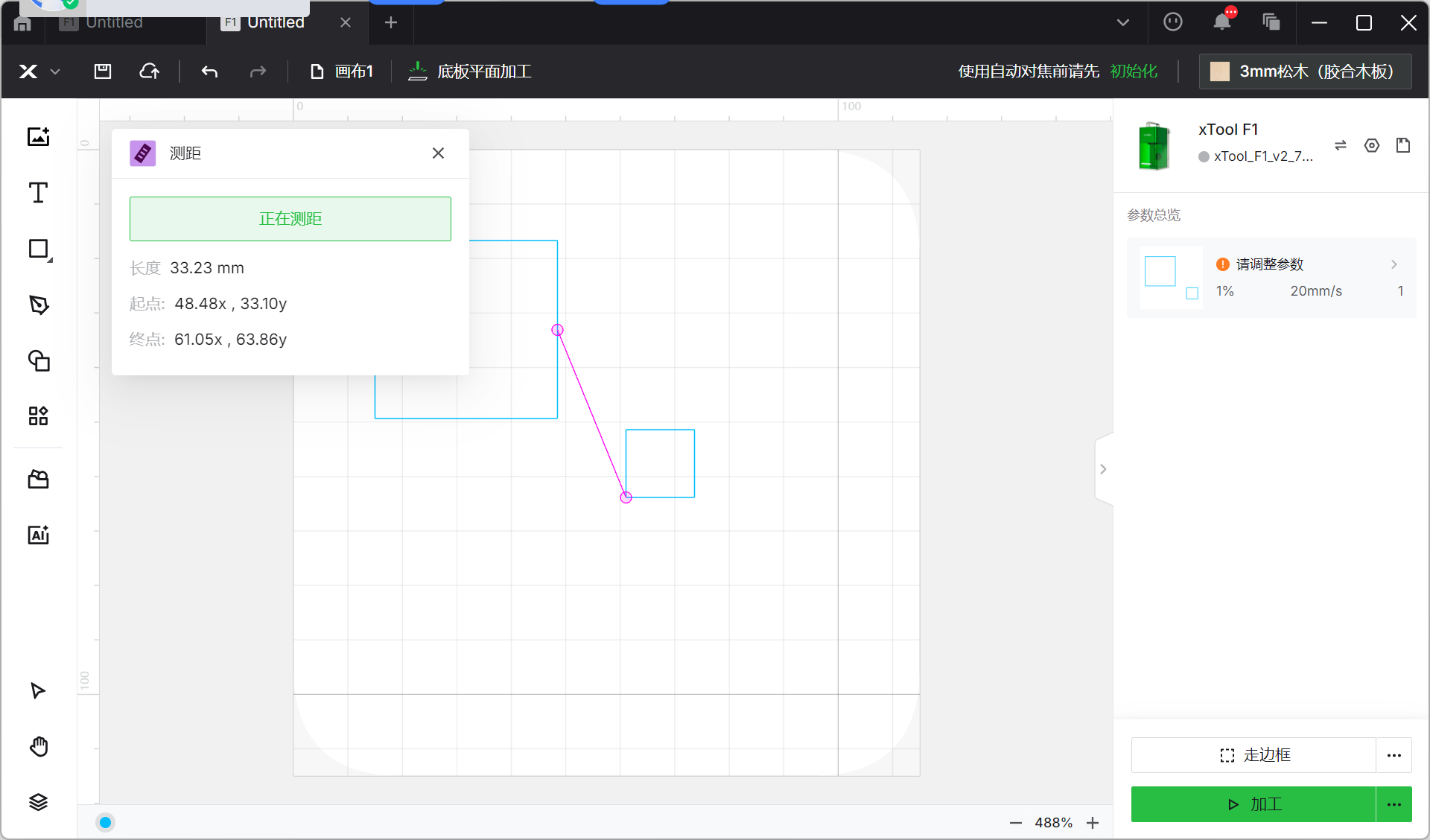Select the Text tool in left sidebar

[38, 193]
